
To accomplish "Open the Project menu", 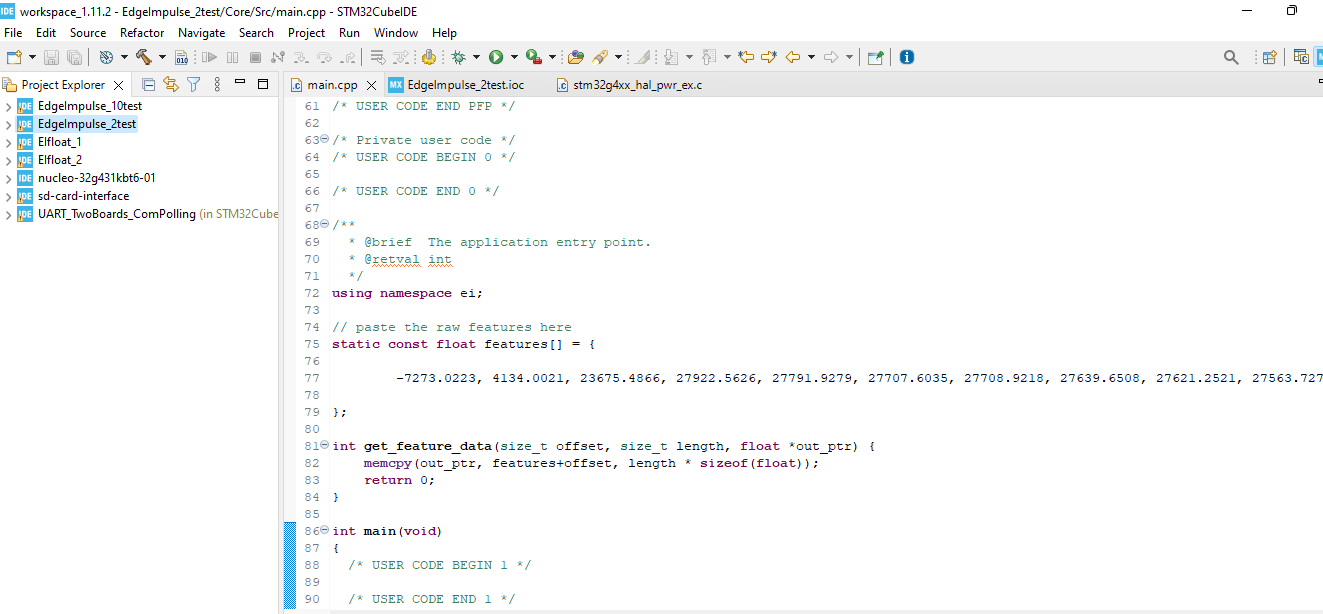I will (306, 33).
